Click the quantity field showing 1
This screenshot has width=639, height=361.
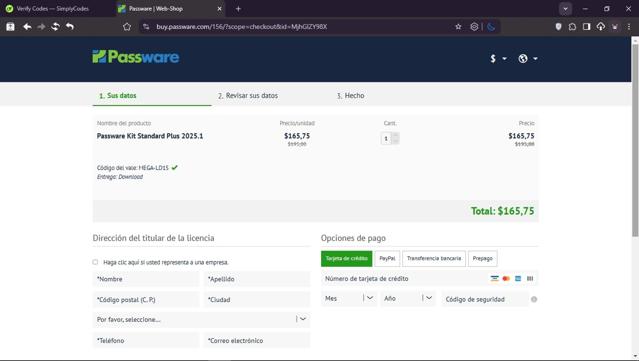(x=386, y=139)
